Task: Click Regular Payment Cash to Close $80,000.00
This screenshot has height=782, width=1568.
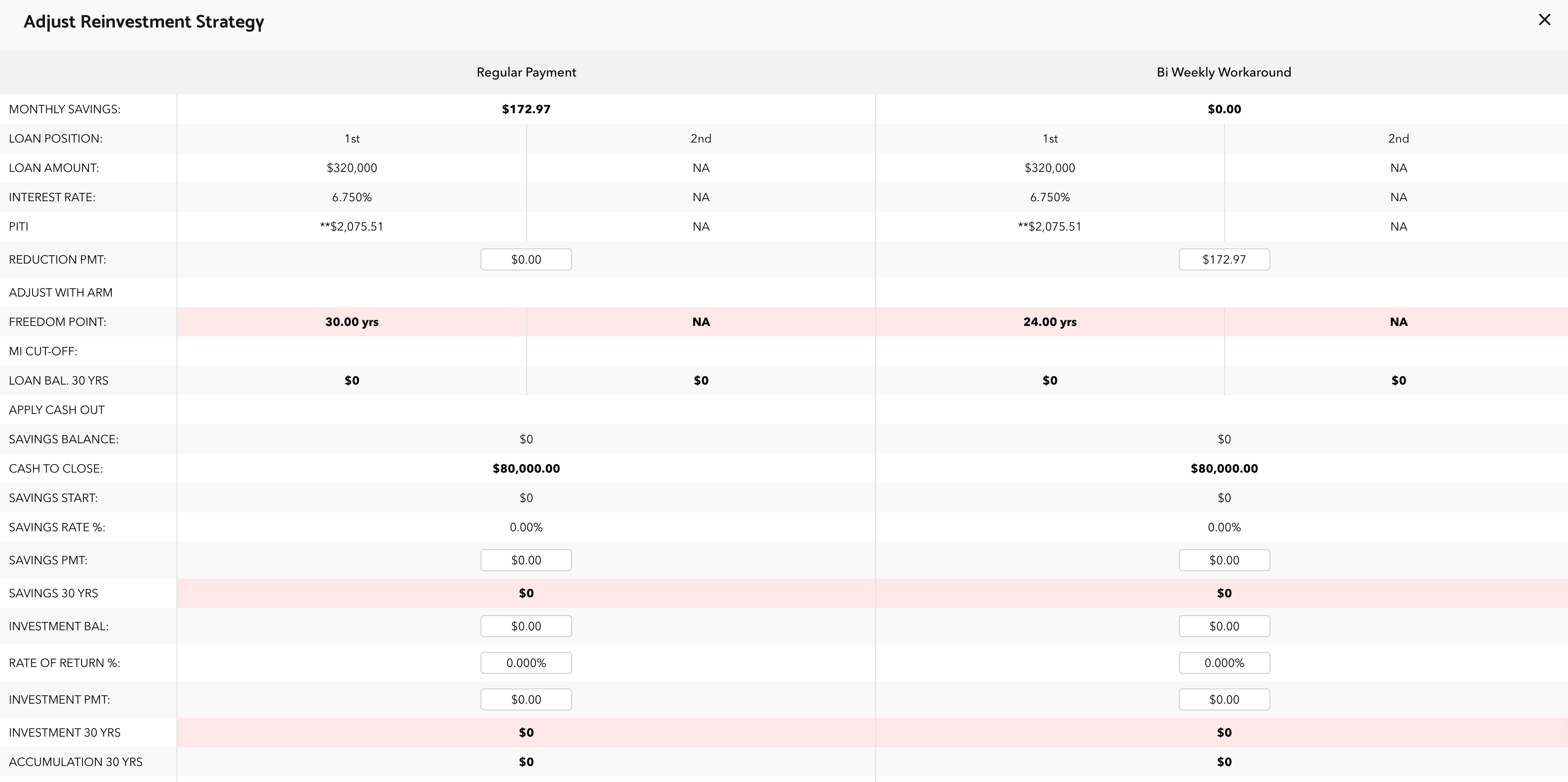Action: pyautogui.click(x=526, y=468)
